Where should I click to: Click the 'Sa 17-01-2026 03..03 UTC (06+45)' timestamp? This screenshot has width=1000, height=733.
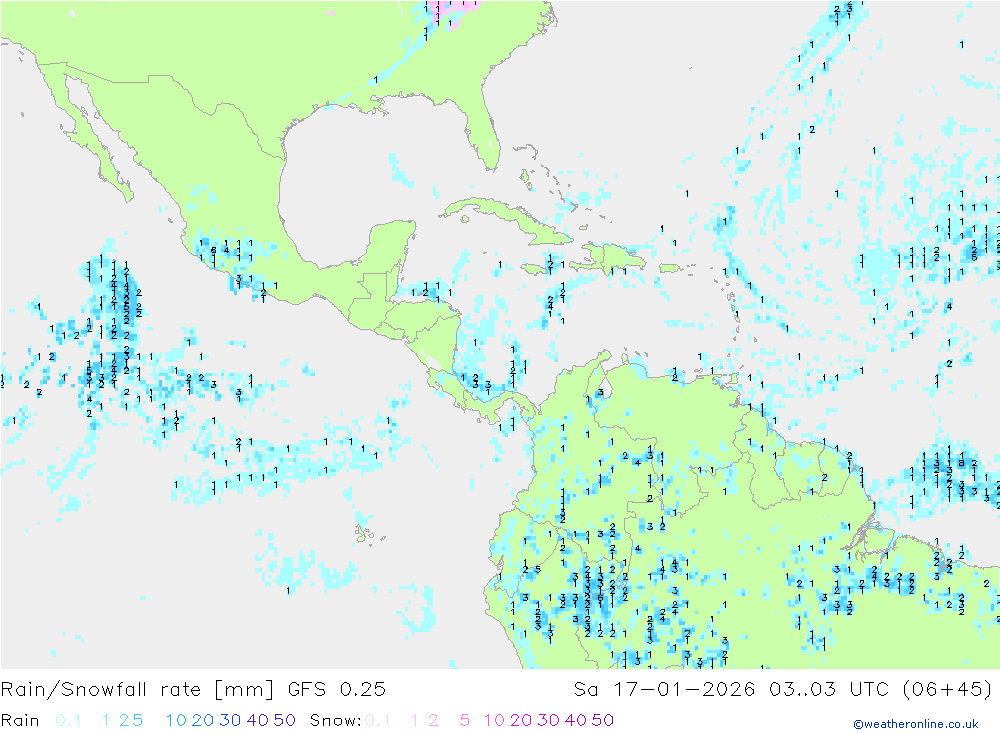pyautogui.click(x=783, y=690)
